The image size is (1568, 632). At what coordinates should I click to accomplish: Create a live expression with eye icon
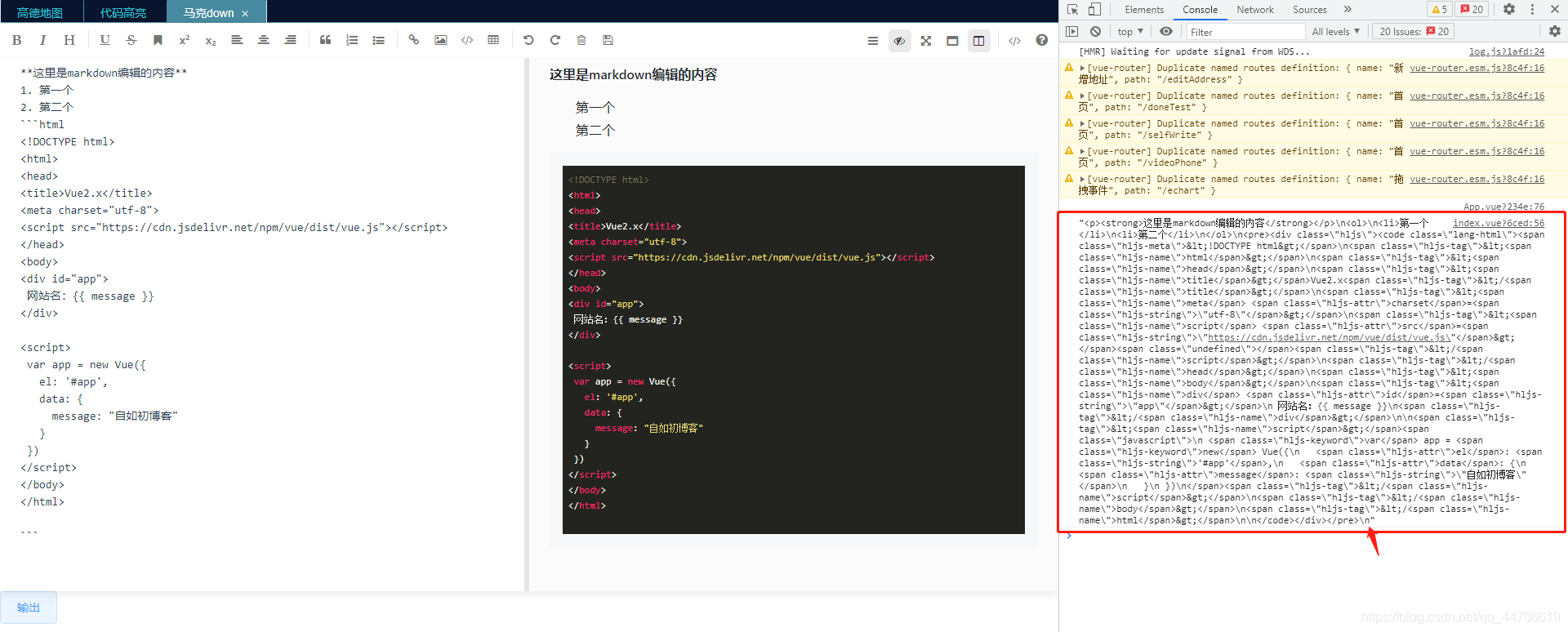(x=1166, y=31)
